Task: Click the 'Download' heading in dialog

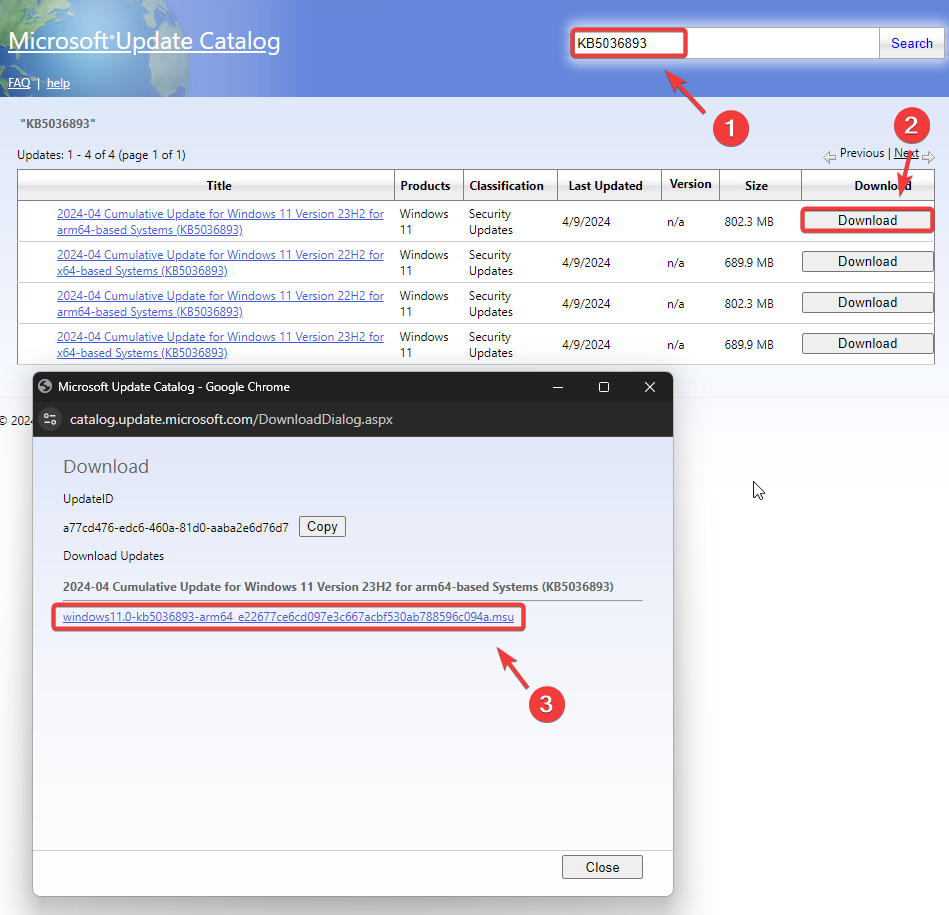Action: (x=106, y=467)
